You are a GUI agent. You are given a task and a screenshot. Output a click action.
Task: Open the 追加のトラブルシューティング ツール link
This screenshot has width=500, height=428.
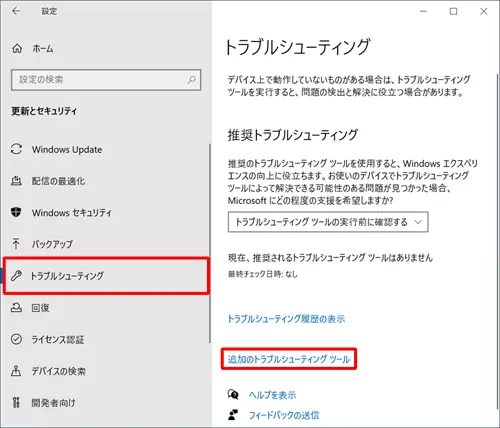(289, 359)
